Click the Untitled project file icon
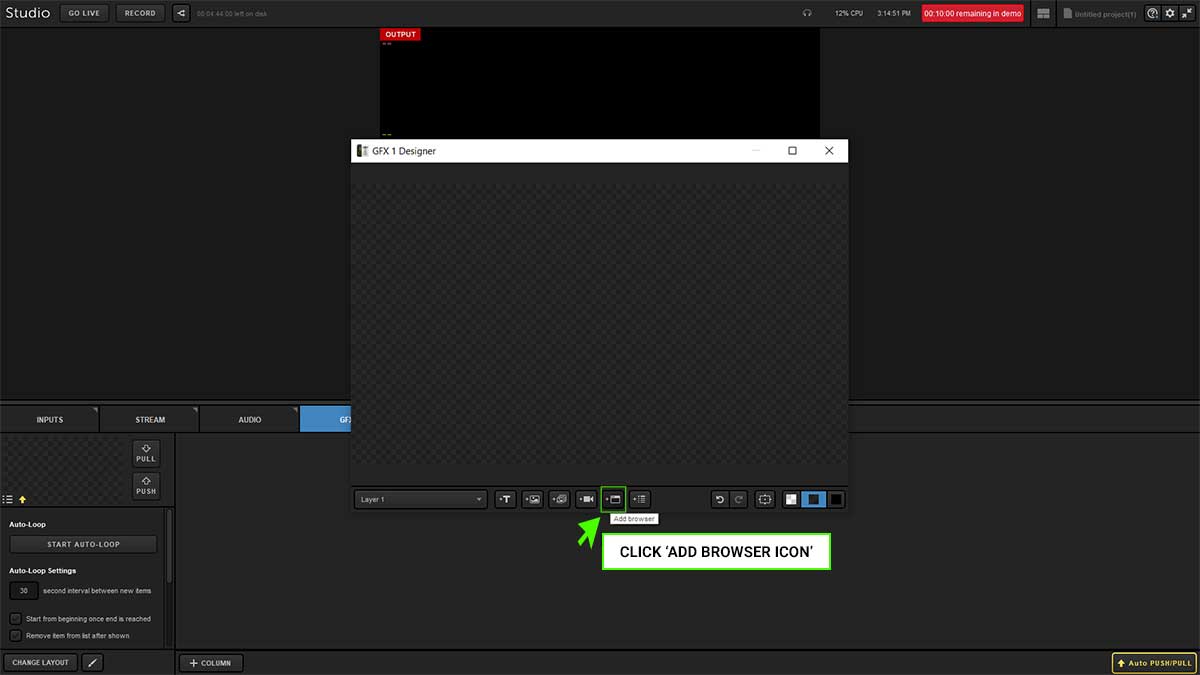This screenshot has width=1200, height=675. click(x=1068, y=14)
